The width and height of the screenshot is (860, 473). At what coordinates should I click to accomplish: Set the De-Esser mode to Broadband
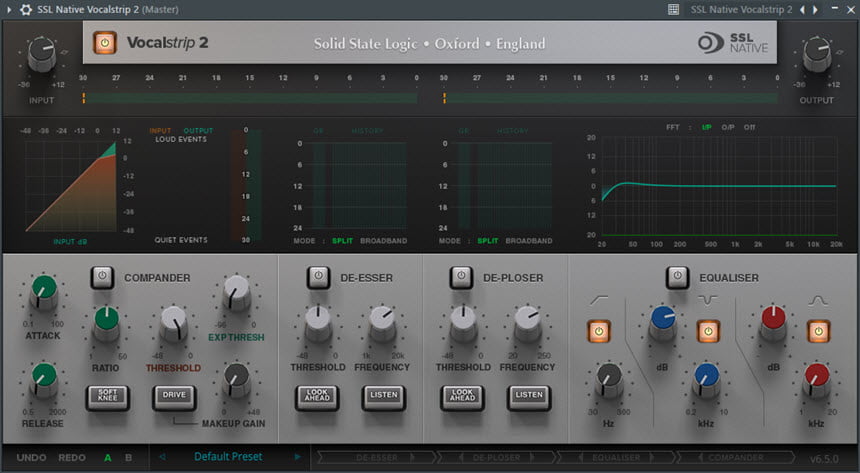[x=383, y=241]
